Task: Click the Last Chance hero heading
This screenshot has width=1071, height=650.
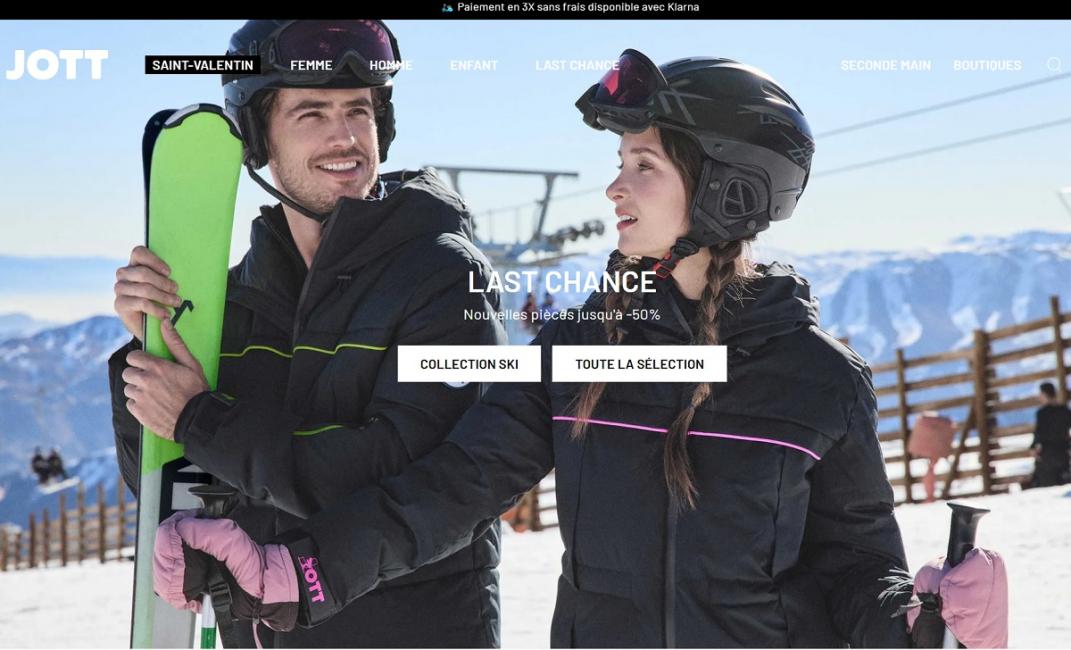Action: coord(561,283)
